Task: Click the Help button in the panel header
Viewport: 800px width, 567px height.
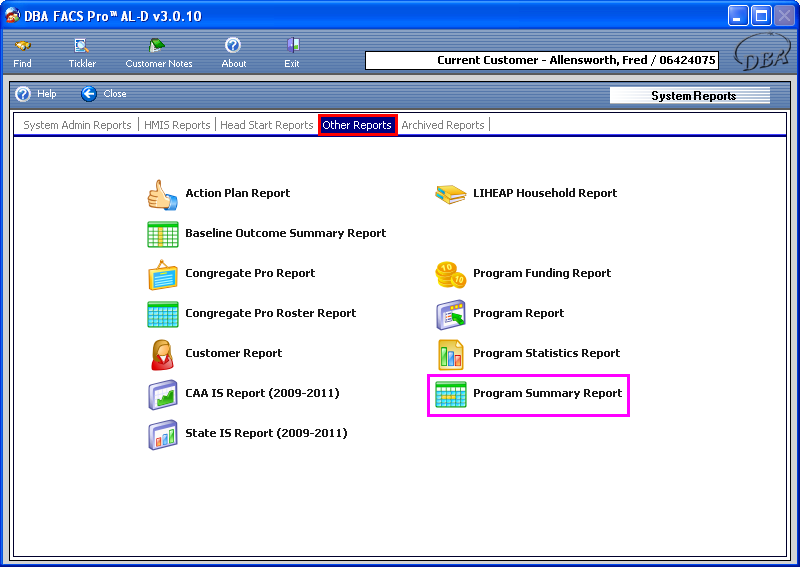Action: pos(36,94)
